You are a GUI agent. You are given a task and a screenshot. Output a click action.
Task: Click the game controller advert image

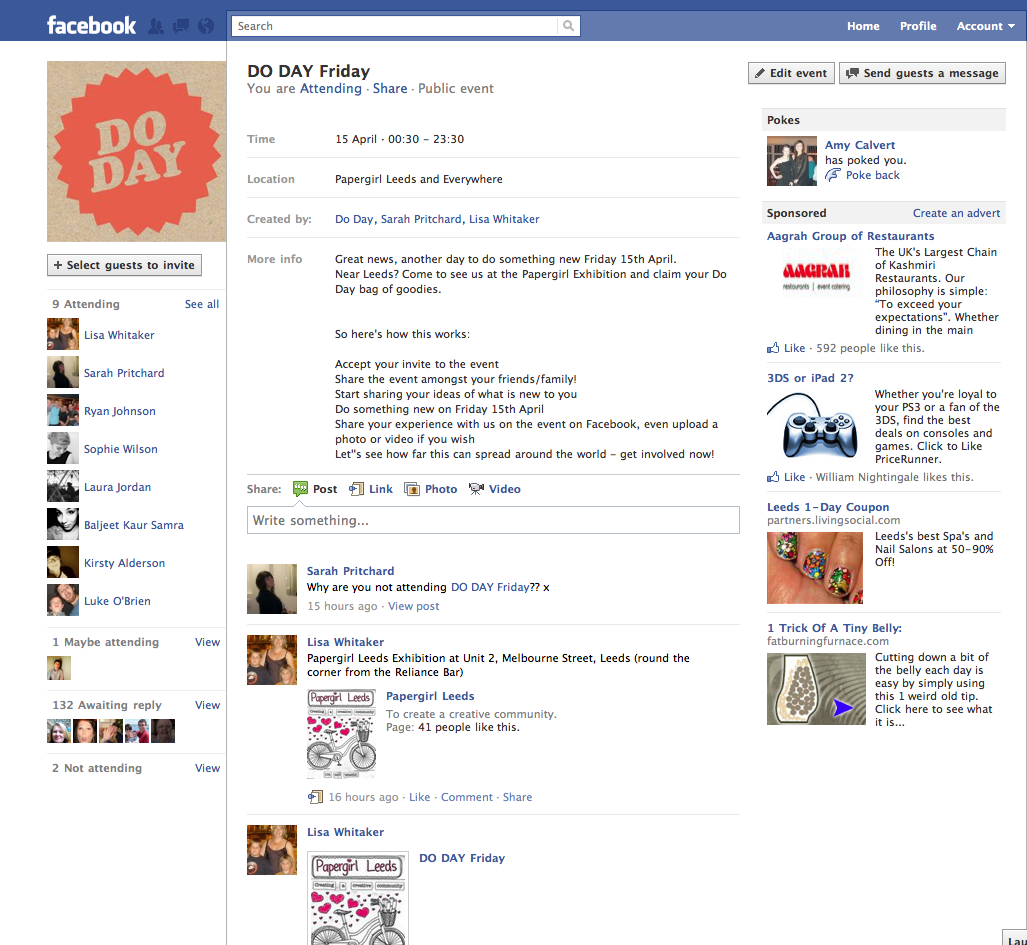[813, 424]
